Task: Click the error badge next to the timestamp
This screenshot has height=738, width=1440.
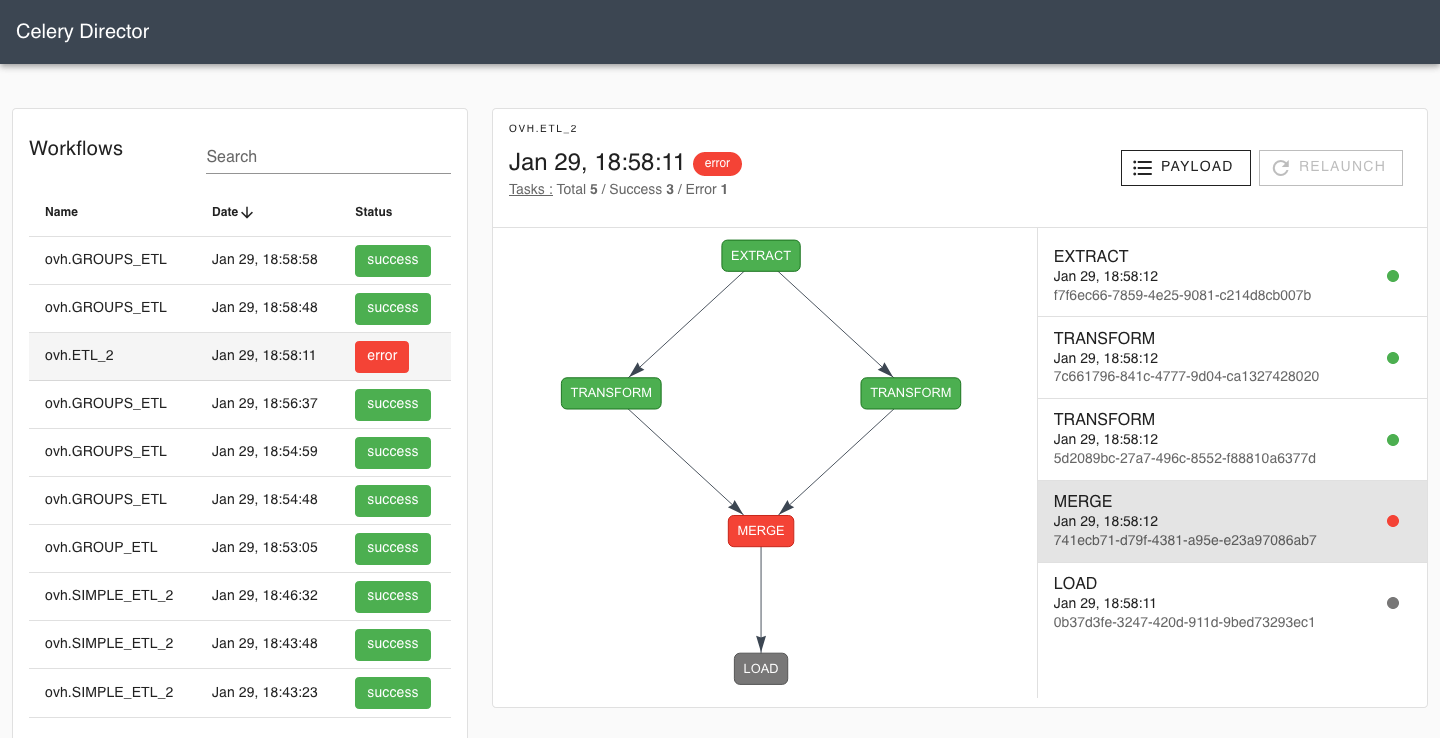Action: [x=717, y=163]
